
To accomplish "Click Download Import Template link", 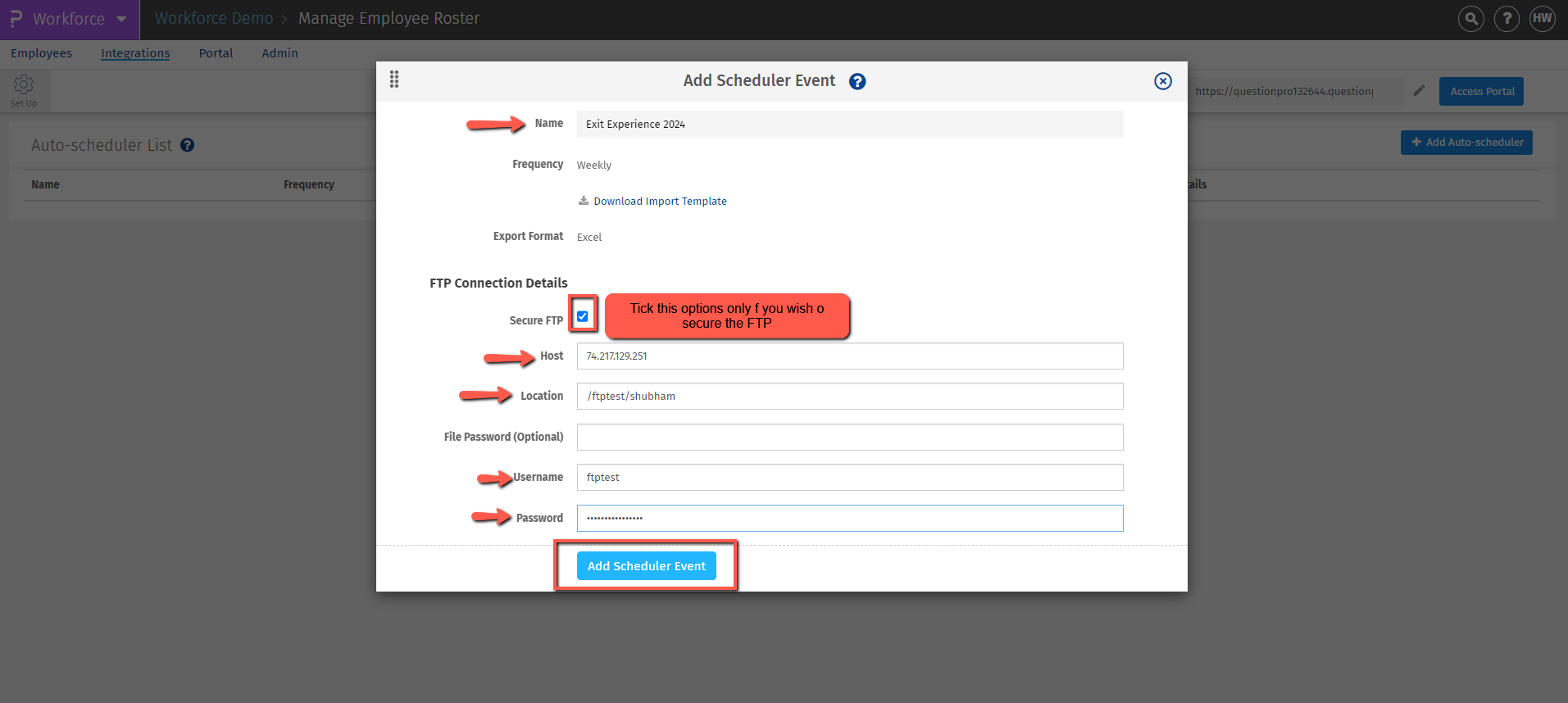I will pos(660,201).
